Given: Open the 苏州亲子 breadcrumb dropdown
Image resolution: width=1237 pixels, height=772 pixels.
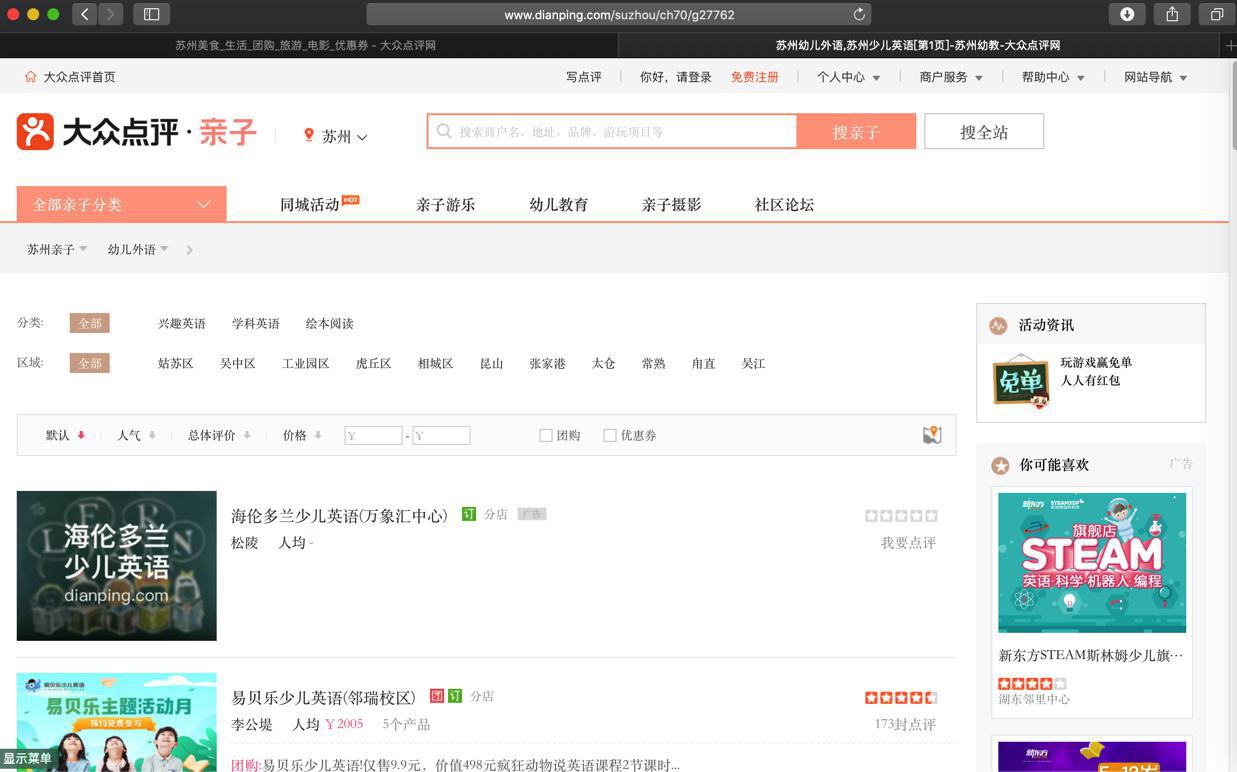Looking at the screenshot, I should [57, 249].
